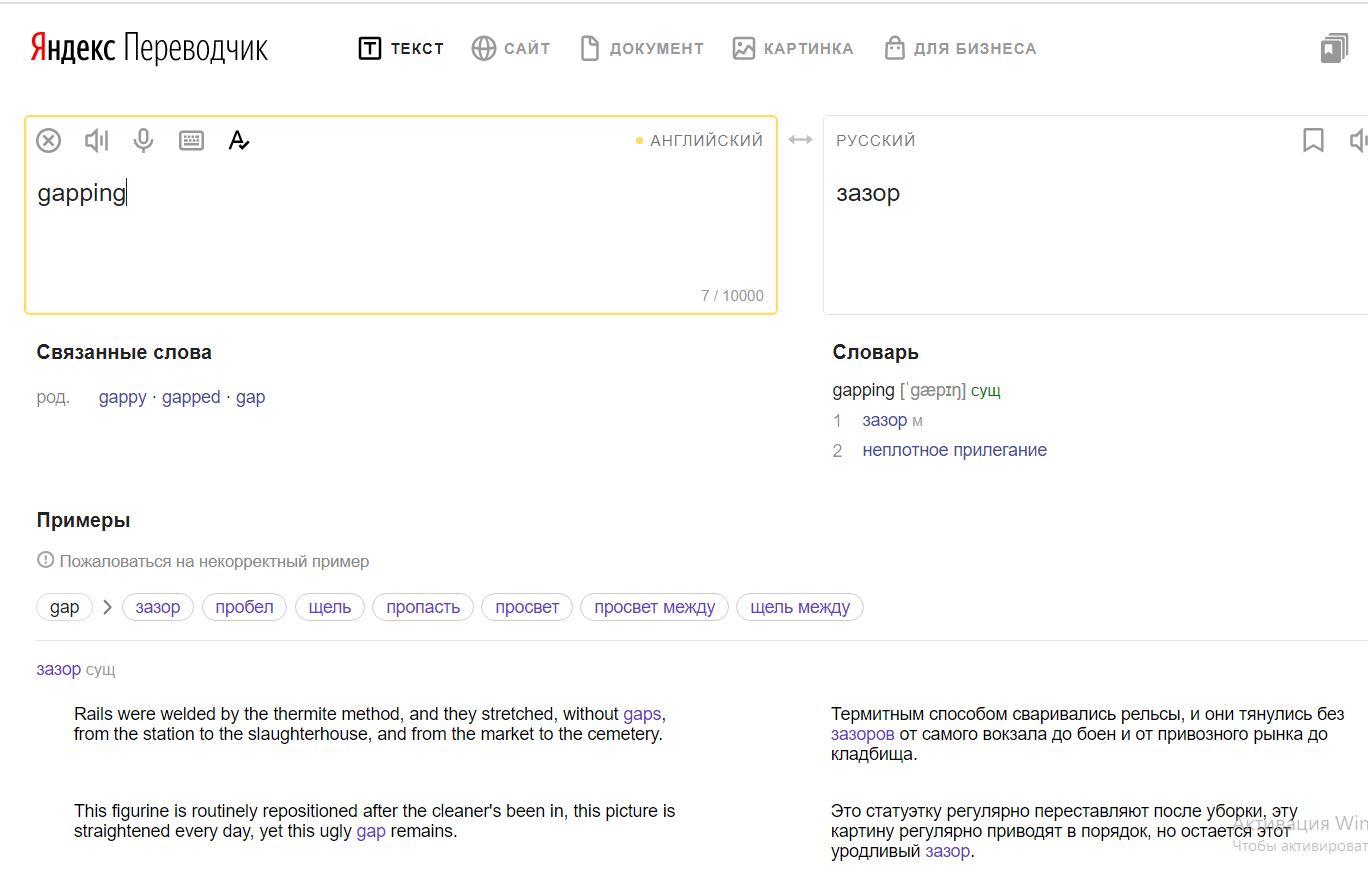Open dictionary entry неплотное прилегание
The image size is (1368, 874).
[x=954, y=450]
